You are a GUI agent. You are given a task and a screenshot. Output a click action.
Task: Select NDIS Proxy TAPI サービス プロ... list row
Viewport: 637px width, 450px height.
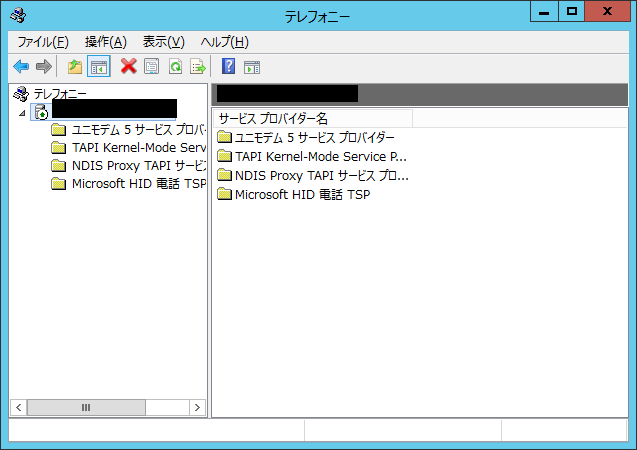[313, 175]
